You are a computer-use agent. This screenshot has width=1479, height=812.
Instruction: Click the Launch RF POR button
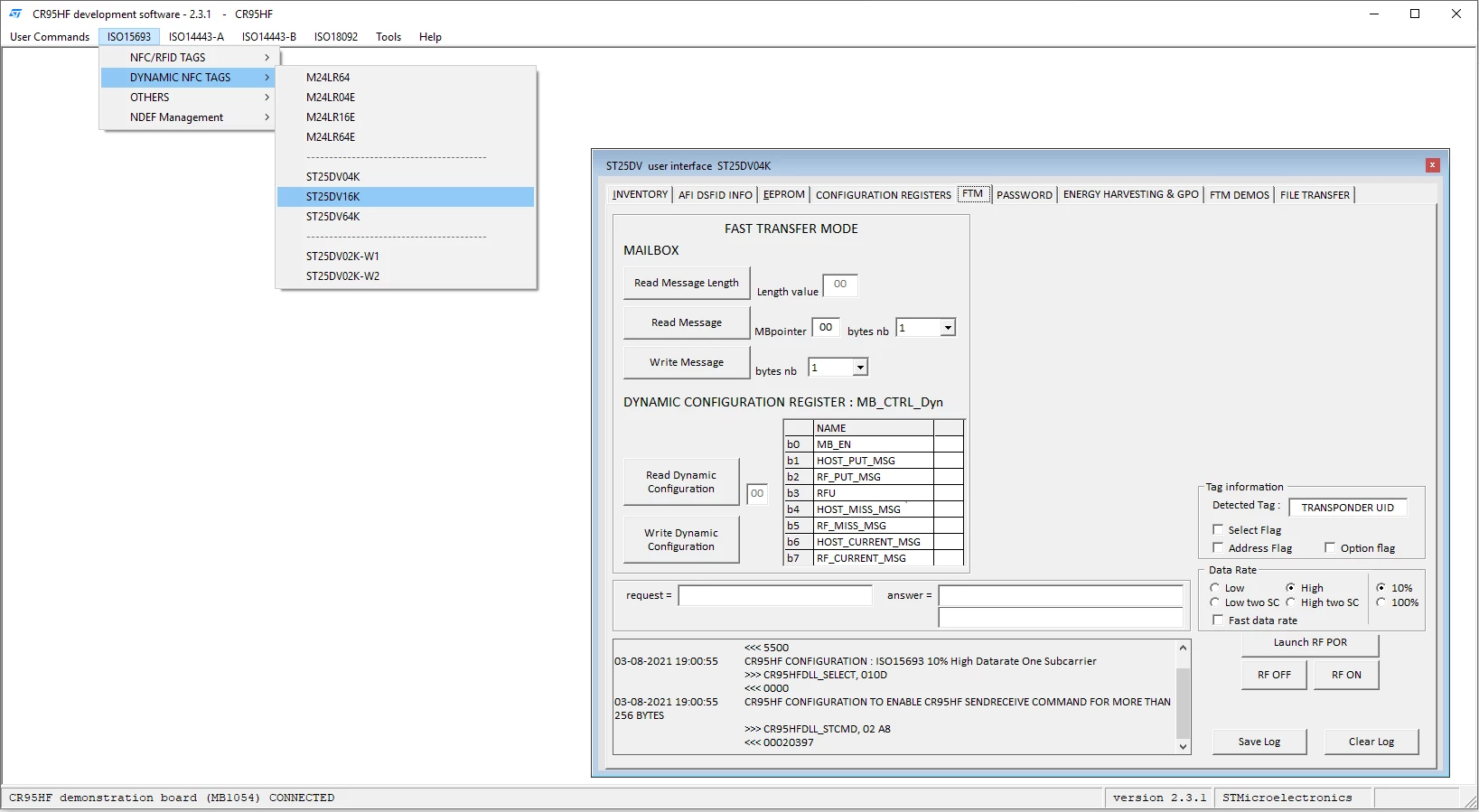tap(1310, 643)
